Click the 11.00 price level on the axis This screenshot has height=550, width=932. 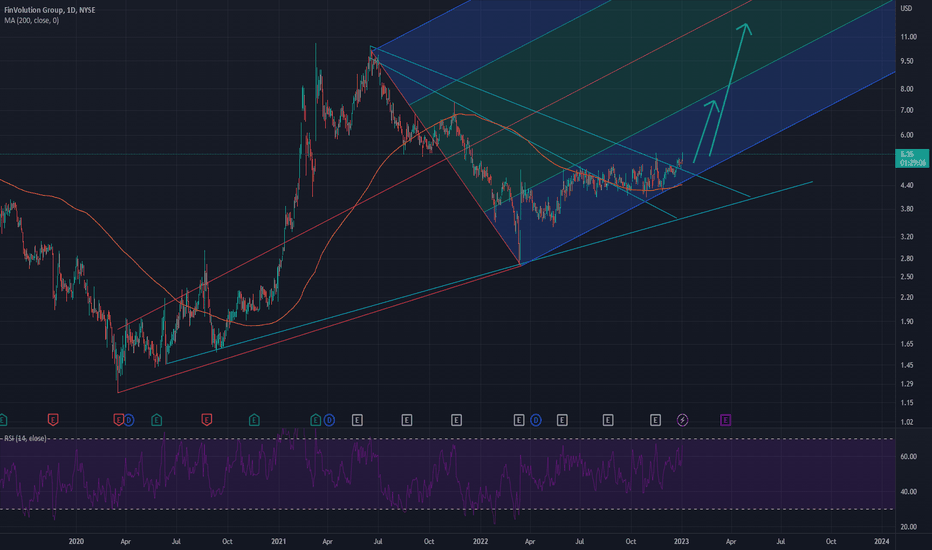click(x=908, y=37)
